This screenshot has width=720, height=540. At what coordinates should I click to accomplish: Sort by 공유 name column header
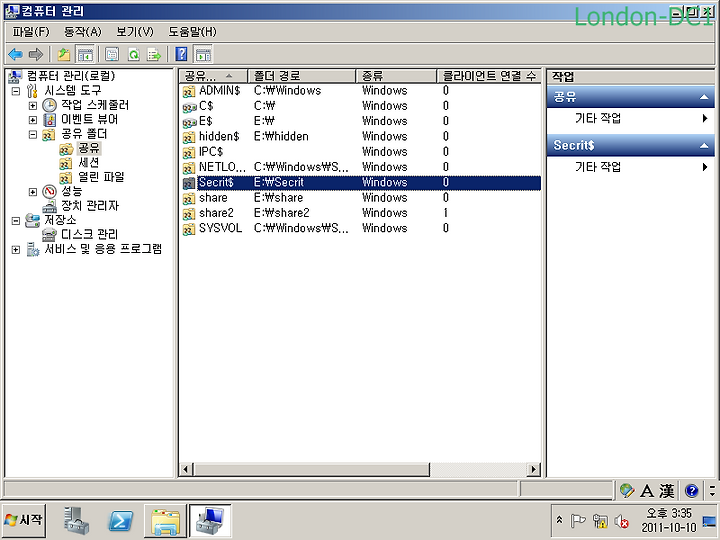[214, 76]
